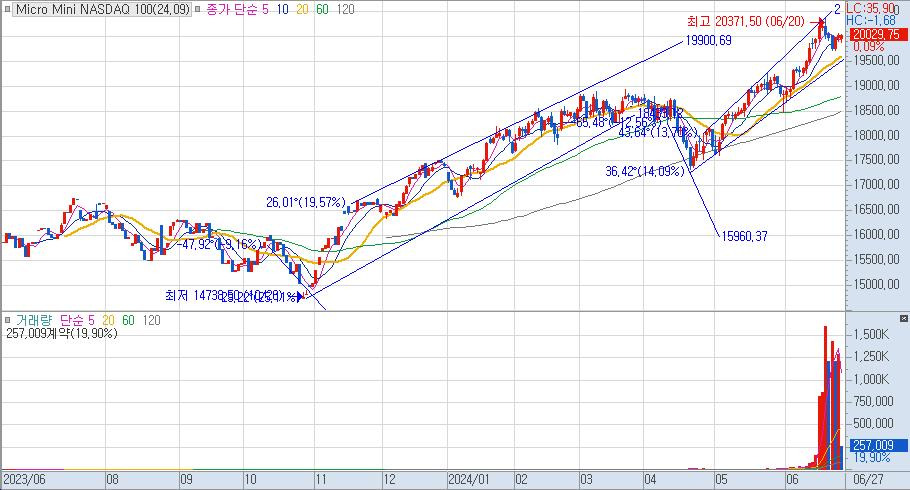Click the volume average 120 label

[151, 320]
